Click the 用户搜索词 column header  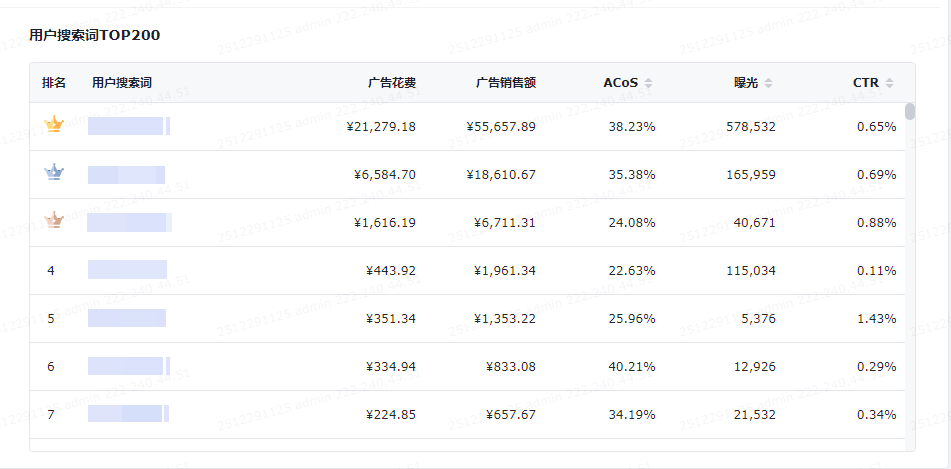121,83
